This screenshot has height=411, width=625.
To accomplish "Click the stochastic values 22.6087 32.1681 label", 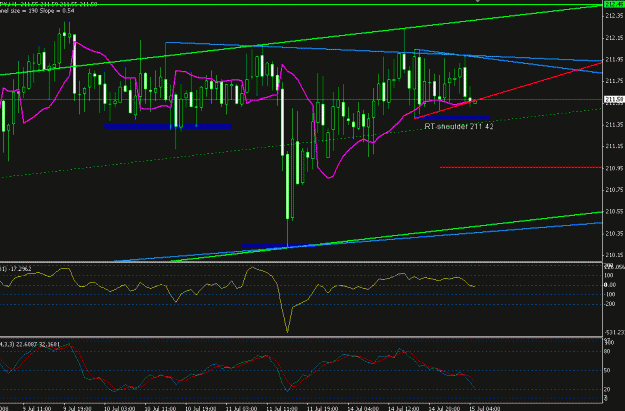I will click(39, 344).
